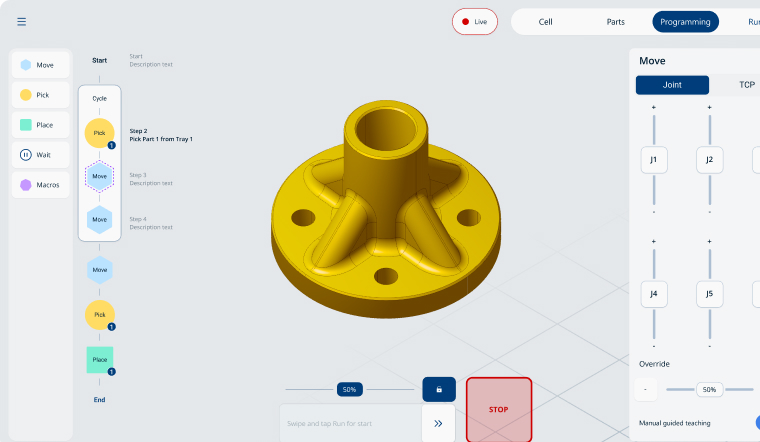Select the green Place node in flow
Viewport: 760px width, 442px height.
99,360
